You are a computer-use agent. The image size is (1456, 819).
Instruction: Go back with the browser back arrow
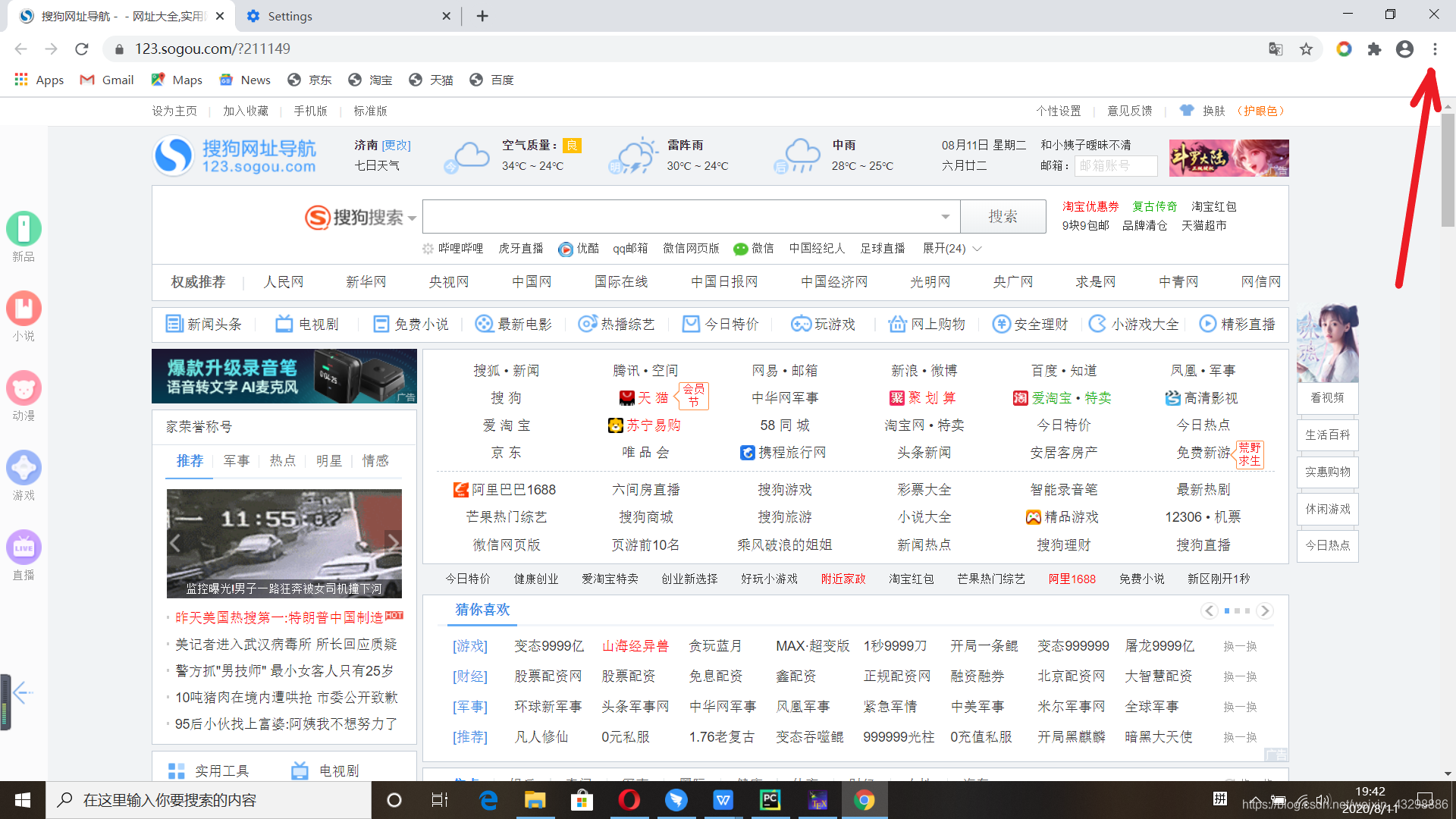[21, 49]
